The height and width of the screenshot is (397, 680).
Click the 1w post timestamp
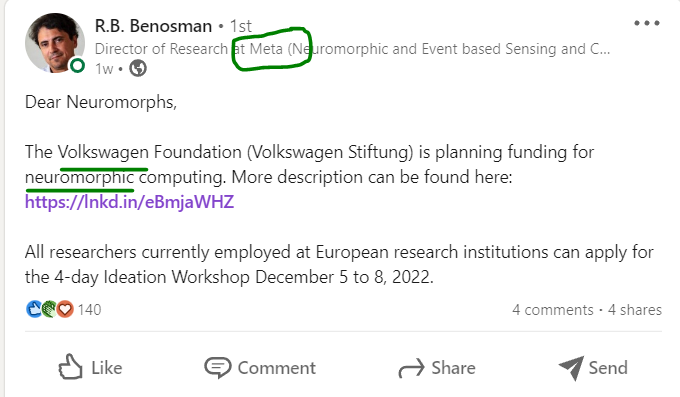(104, 69)
